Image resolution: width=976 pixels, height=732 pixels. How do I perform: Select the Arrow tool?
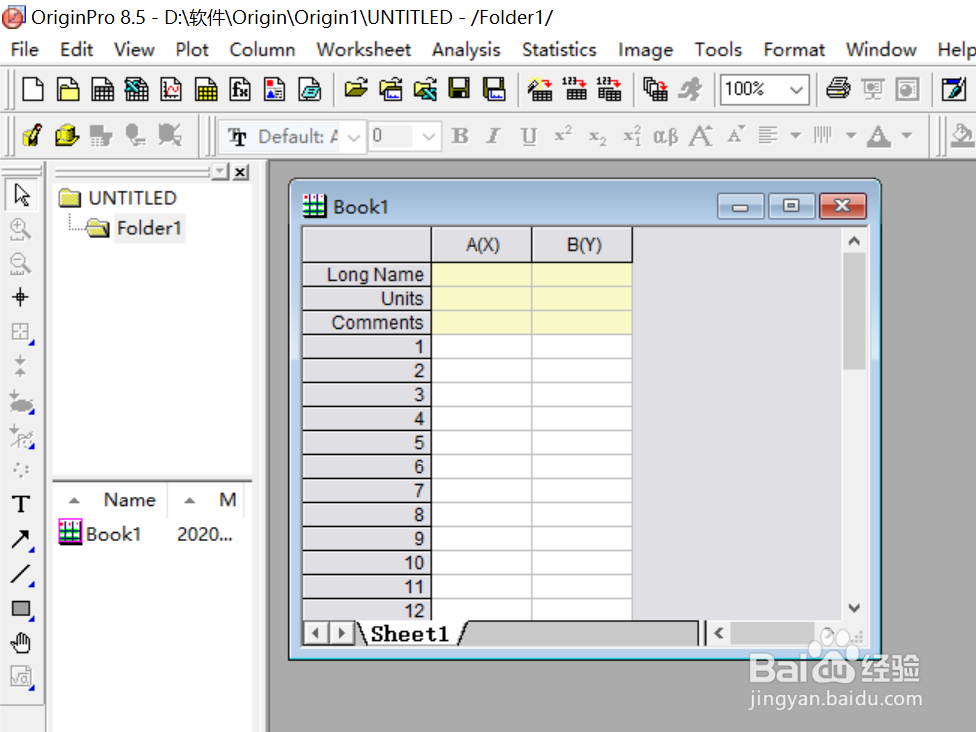[x=21, y=539]
